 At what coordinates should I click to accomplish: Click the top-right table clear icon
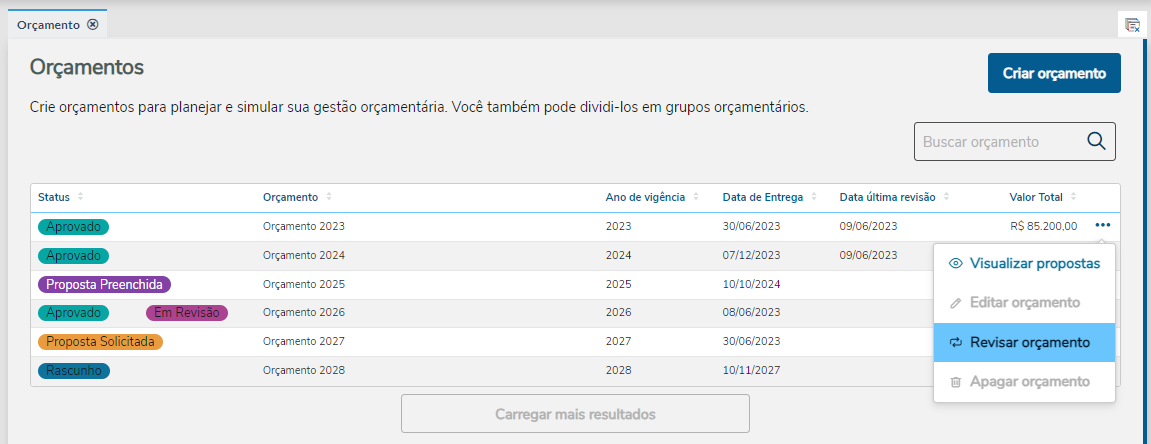coord(1132,24)
